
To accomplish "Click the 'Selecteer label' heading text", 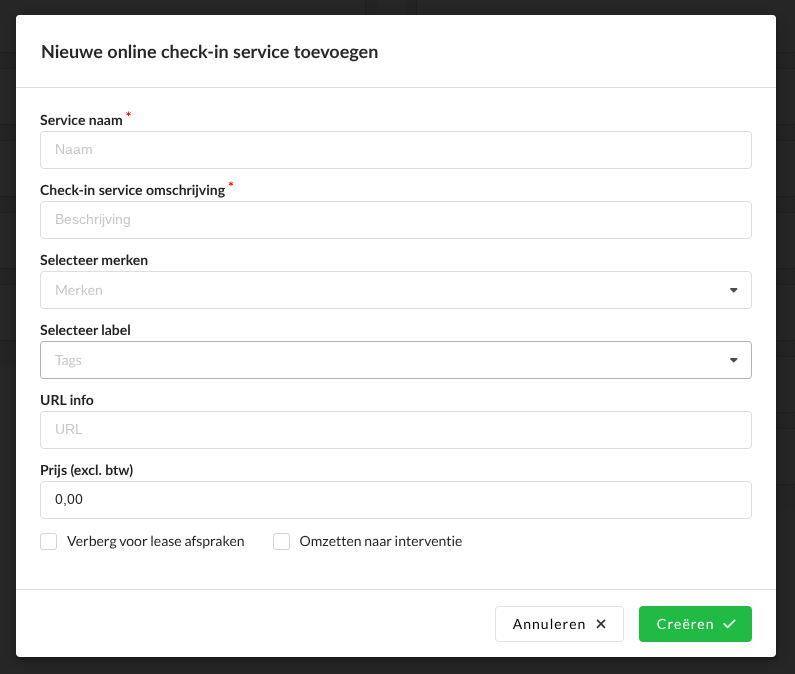I will (x=85, y=330).
